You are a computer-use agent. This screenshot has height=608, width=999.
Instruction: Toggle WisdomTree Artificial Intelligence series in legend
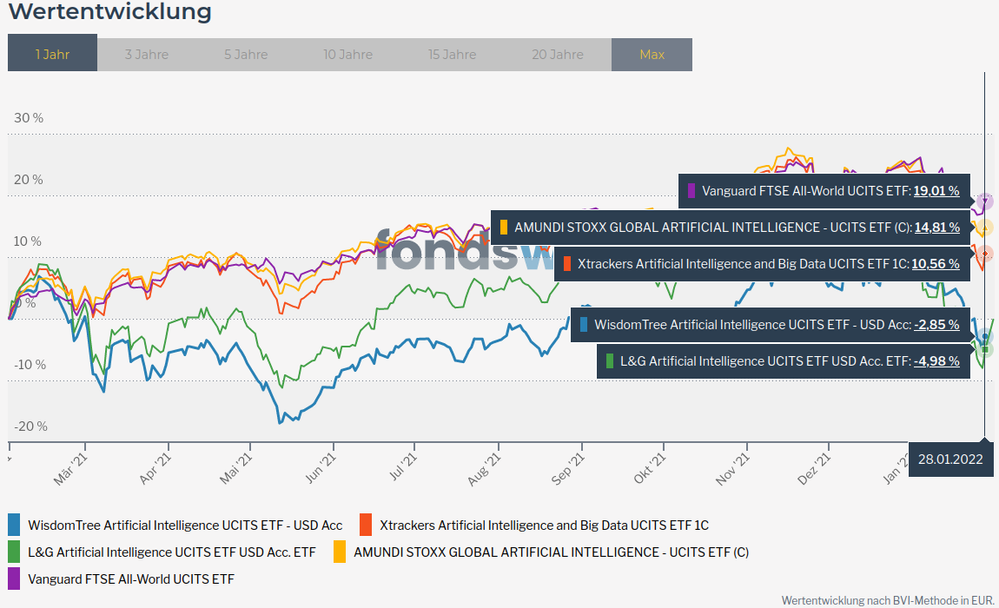click(x=185, y=525)
